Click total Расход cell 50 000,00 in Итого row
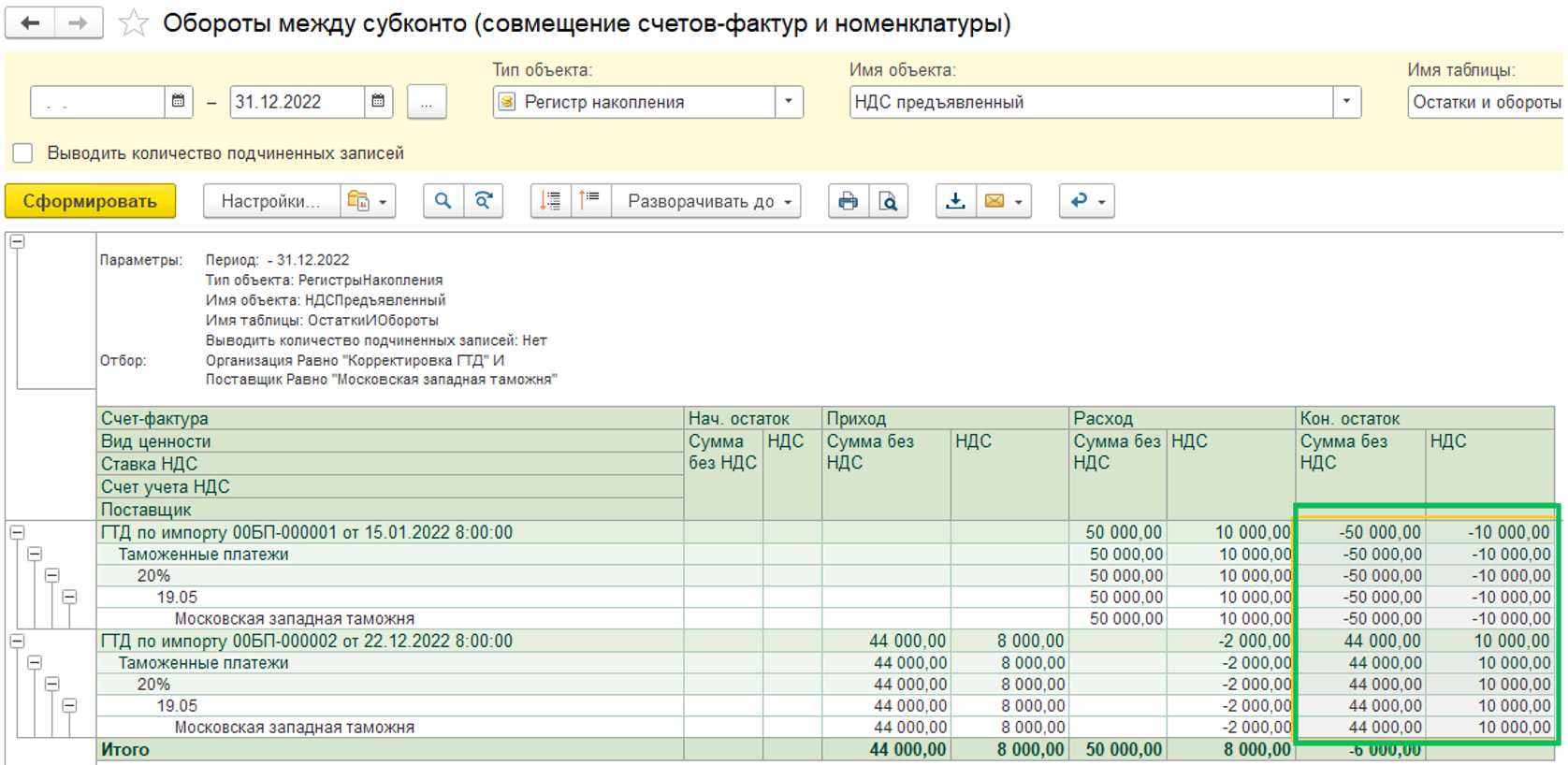 pos(1118,749)
